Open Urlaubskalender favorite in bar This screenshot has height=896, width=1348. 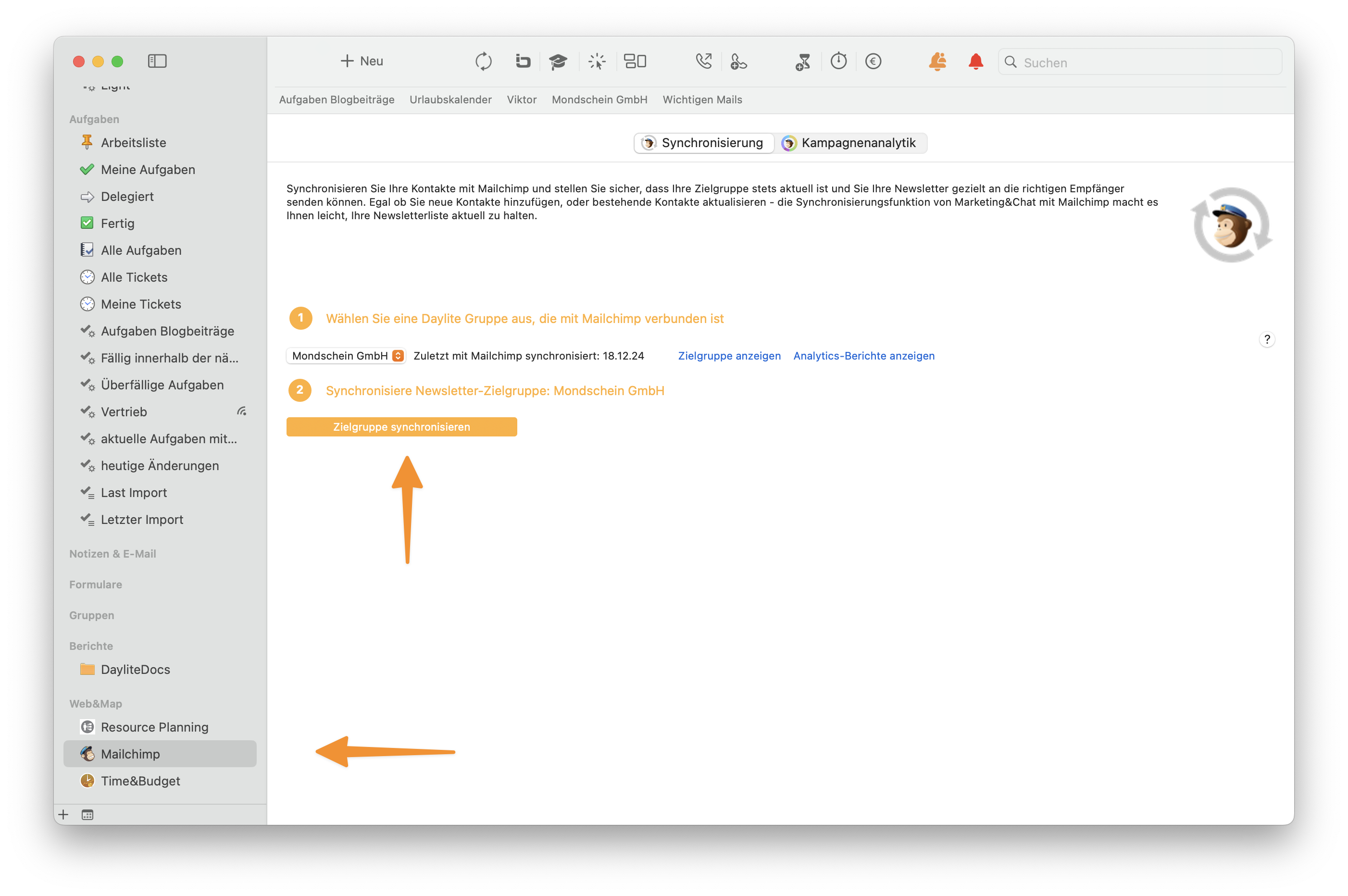pyautogui.click(x=450, y=100)
